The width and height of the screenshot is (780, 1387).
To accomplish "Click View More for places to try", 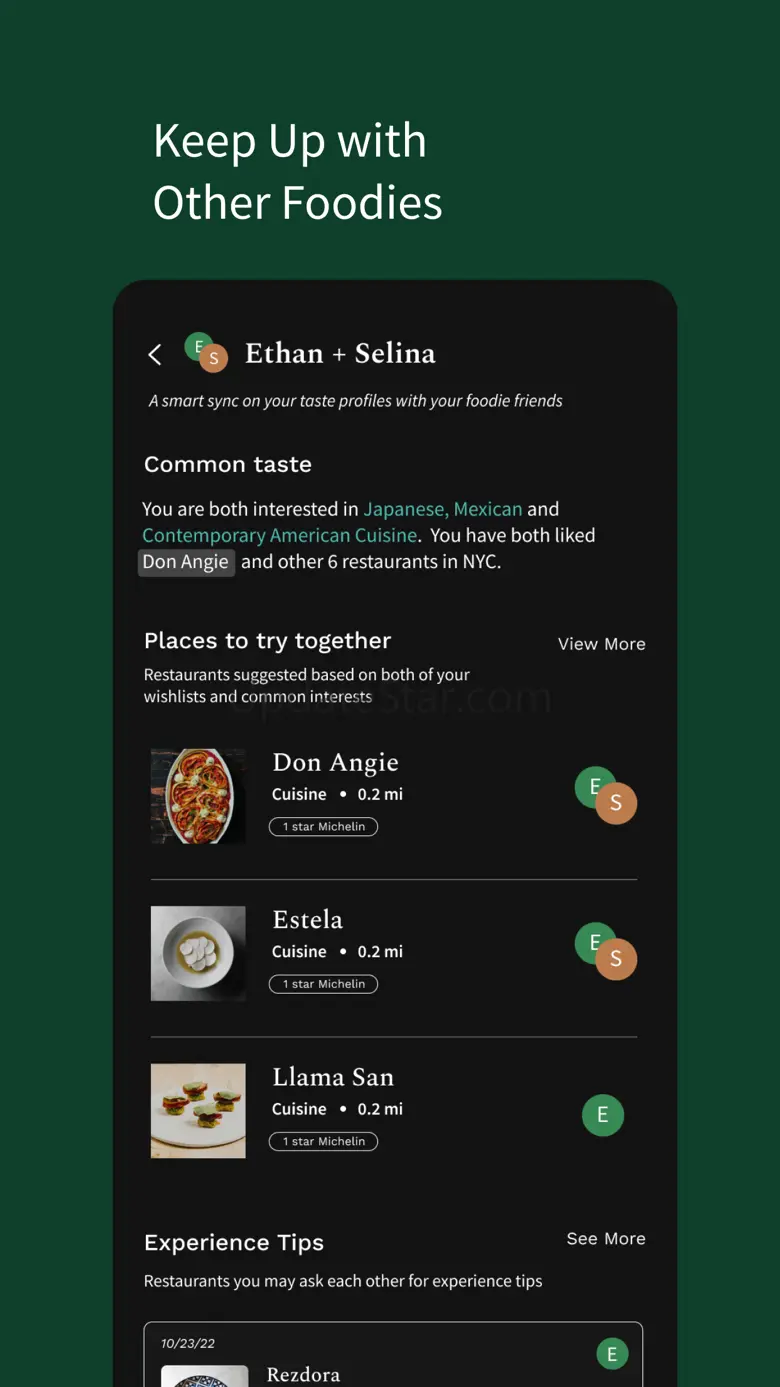I will [x=601, y=644].
